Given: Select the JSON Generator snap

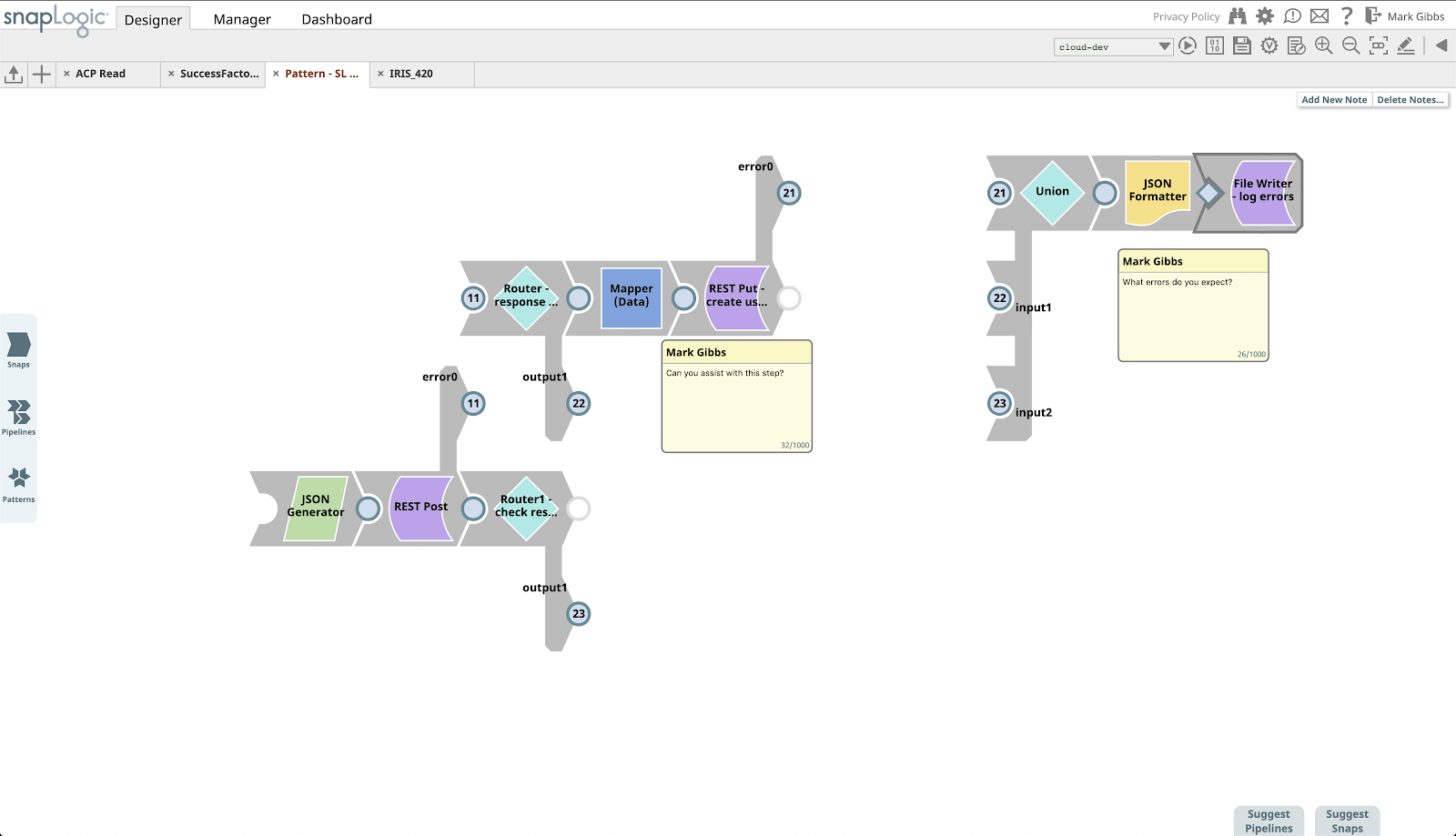Looking at the screenshot, I should pyautogui.click(x=316, y=508).
